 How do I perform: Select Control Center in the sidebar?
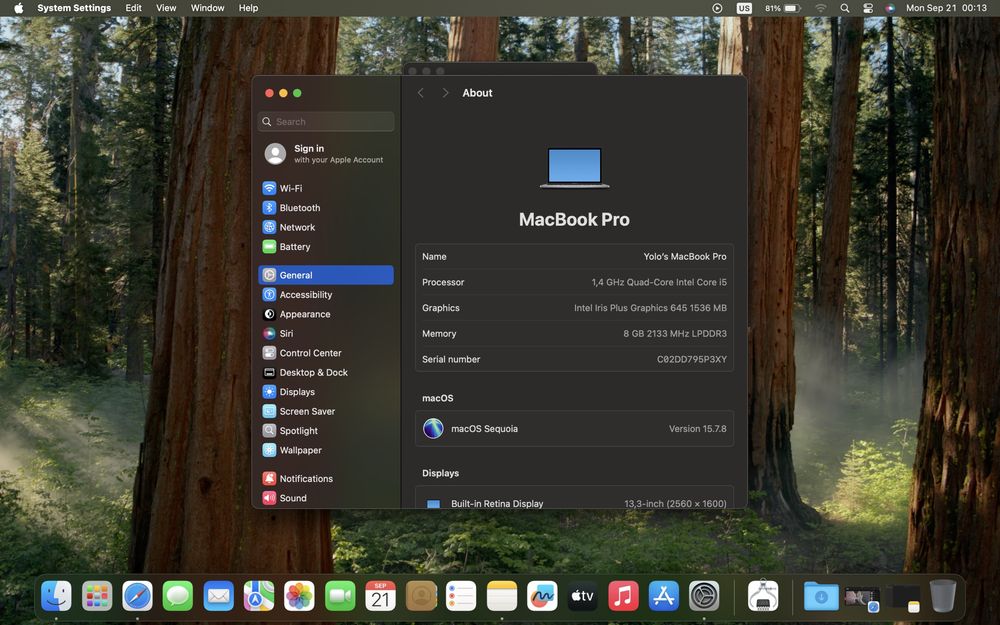pyautogui.click(x=326, y=353)
